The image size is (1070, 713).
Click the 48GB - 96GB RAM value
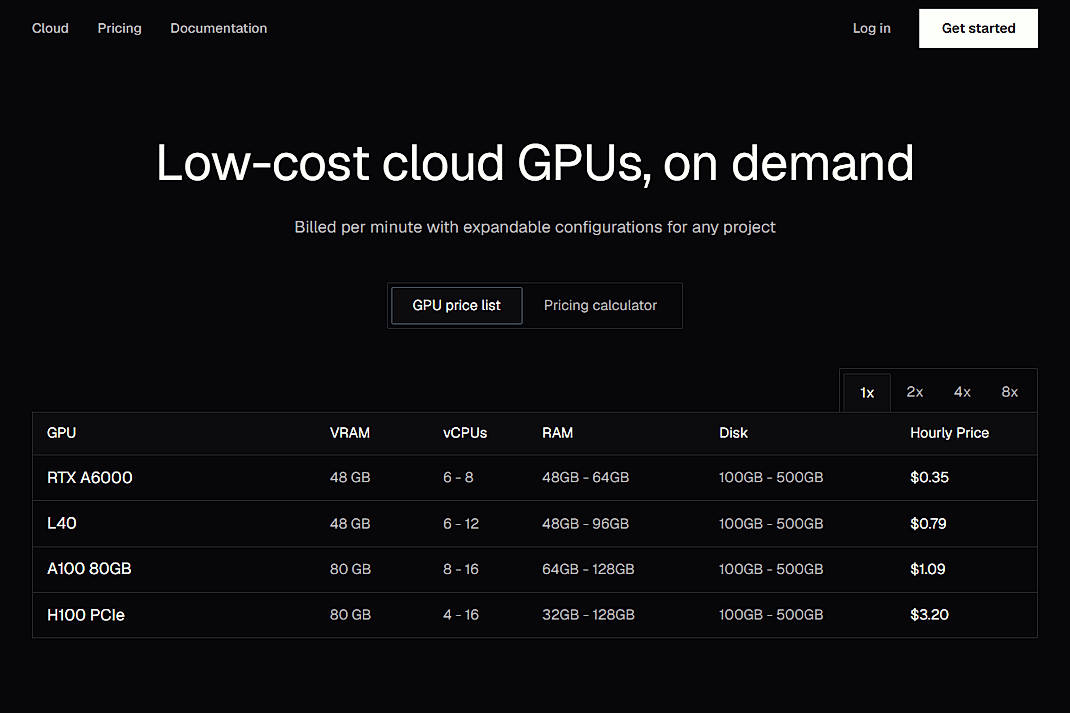(x=585, y=523)
